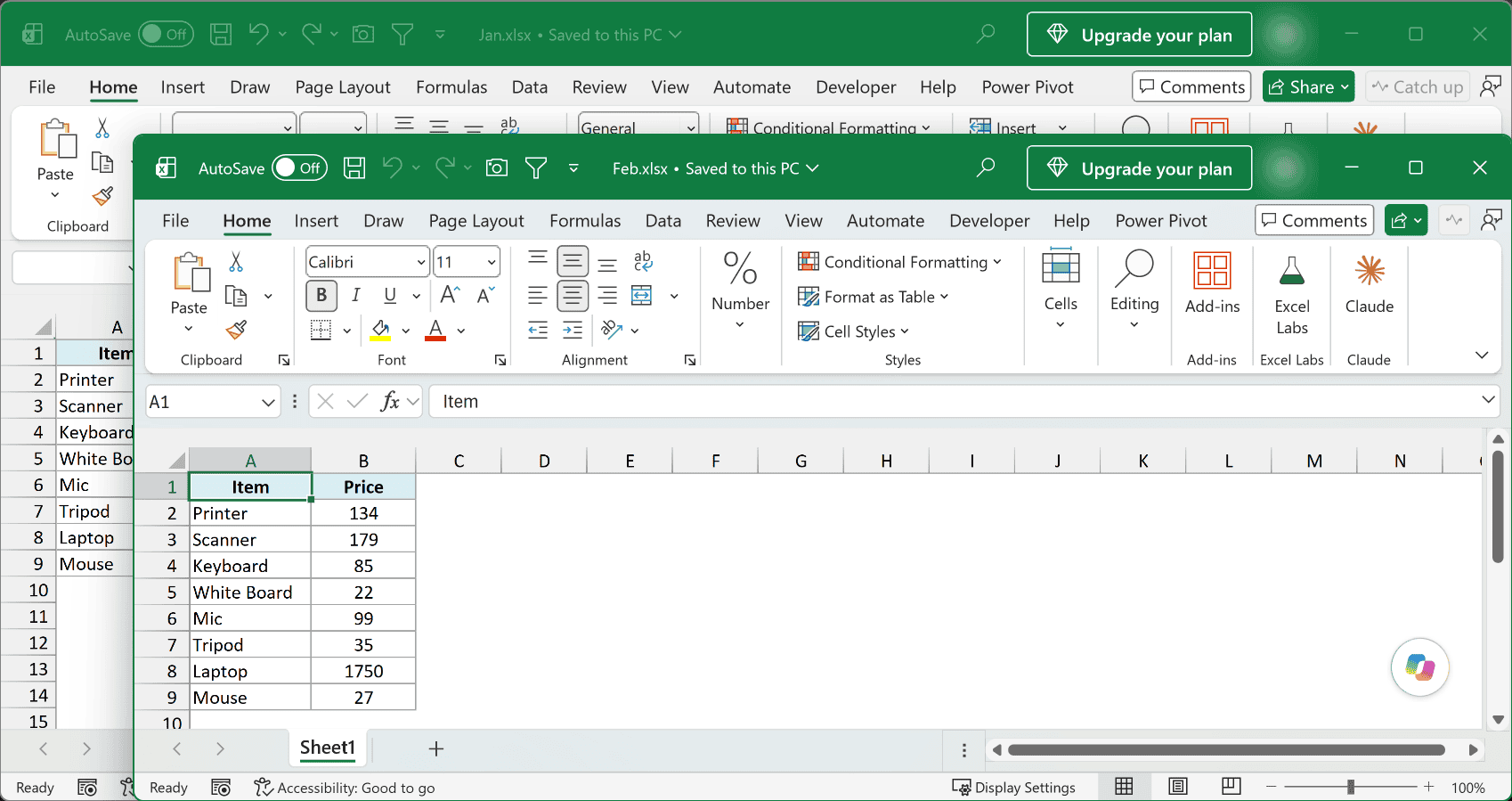
Task: Click the zoom slider handle
Action: point(1351,787)
